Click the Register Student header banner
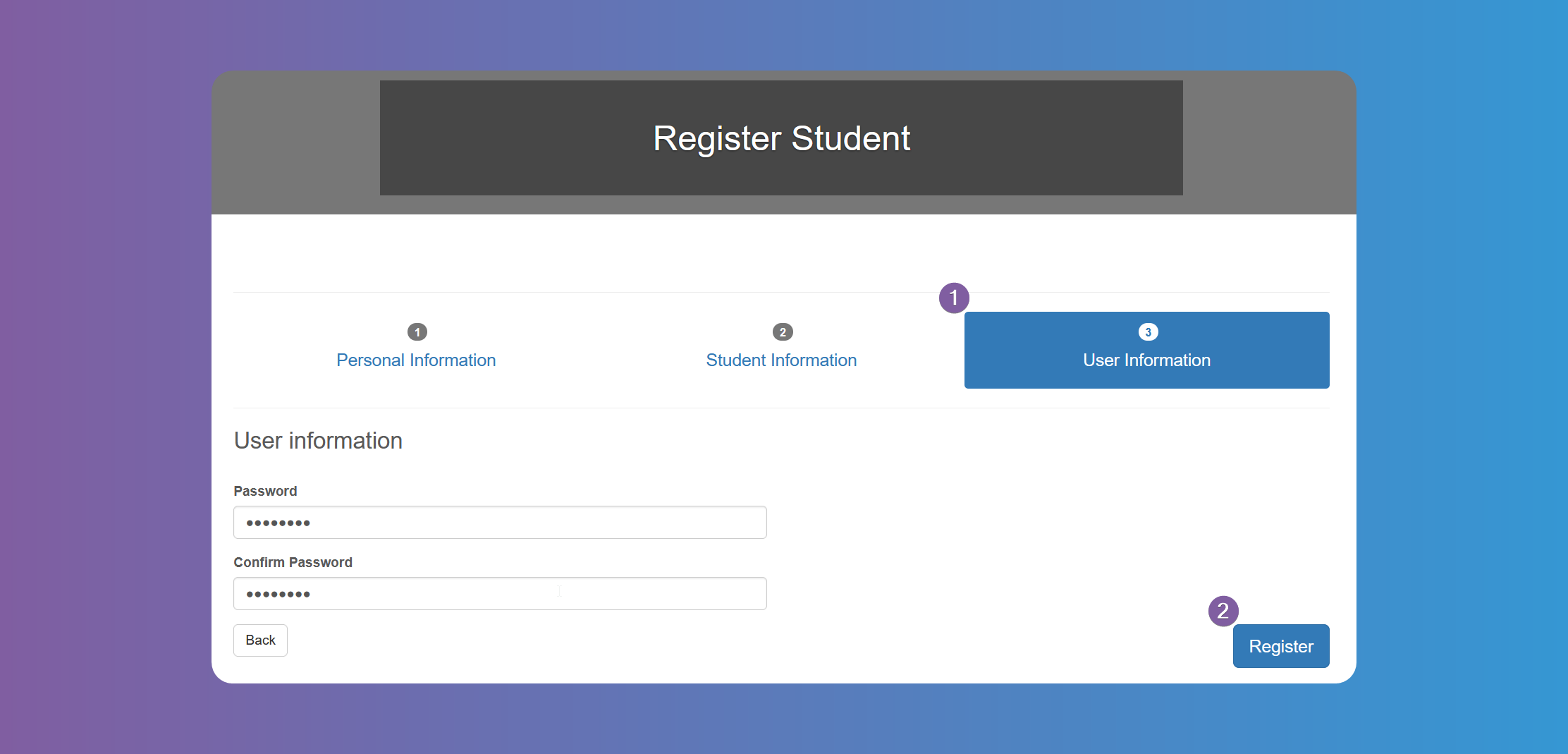Image resolution: width=1568 pixels, height=754 pixels. [x=781, y=138]
